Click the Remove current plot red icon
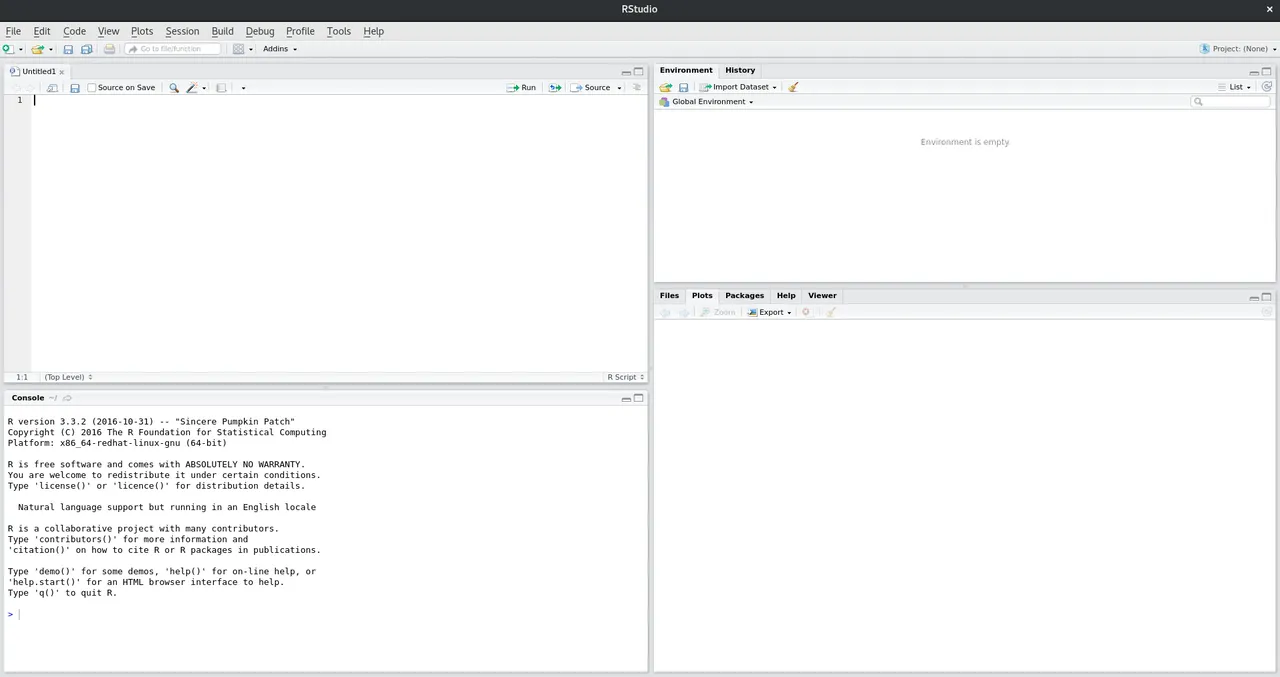This screenshot has height=677, width=1280. coord(806,312)
